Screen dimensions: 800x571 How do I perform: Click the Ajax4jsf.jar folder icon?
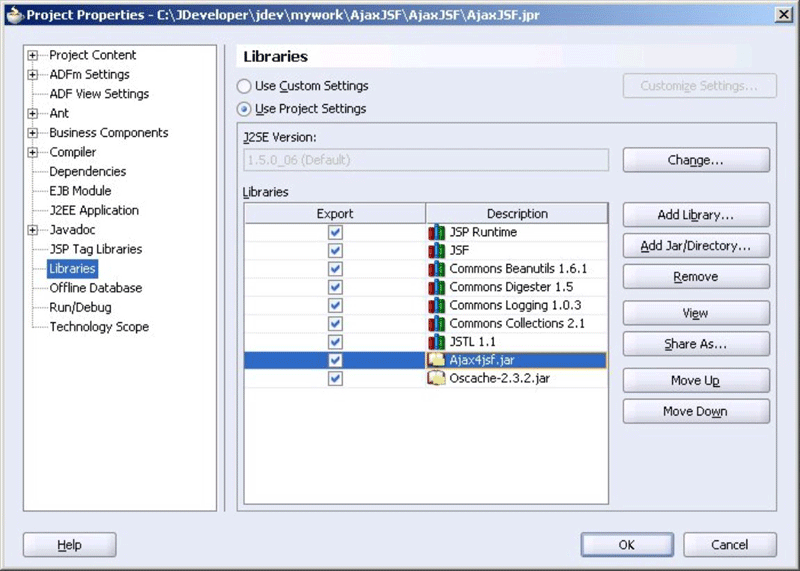coord(436,360)
